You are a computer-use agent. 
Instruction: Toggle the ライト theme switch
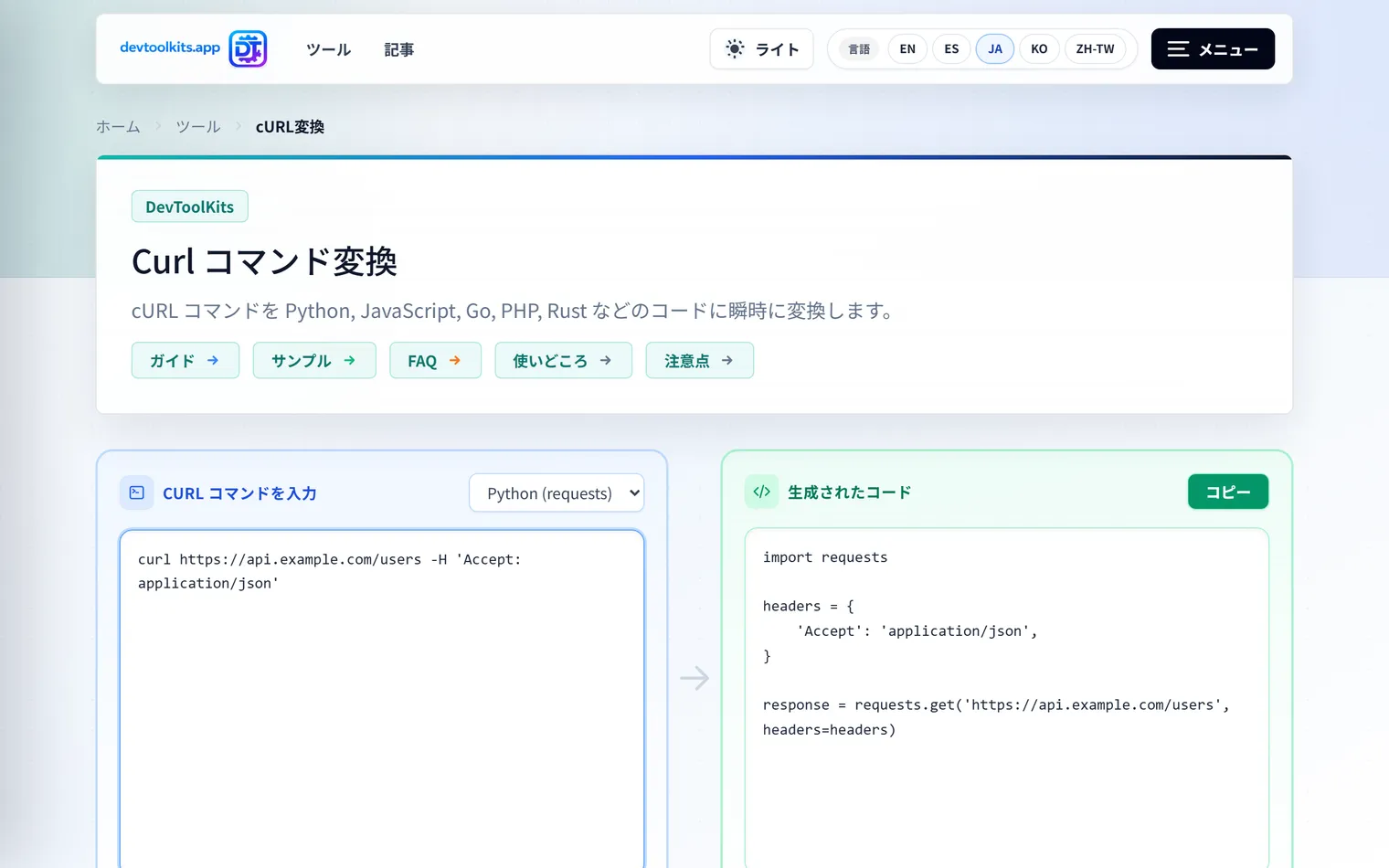pyautogui.click(x=761, y=49)
